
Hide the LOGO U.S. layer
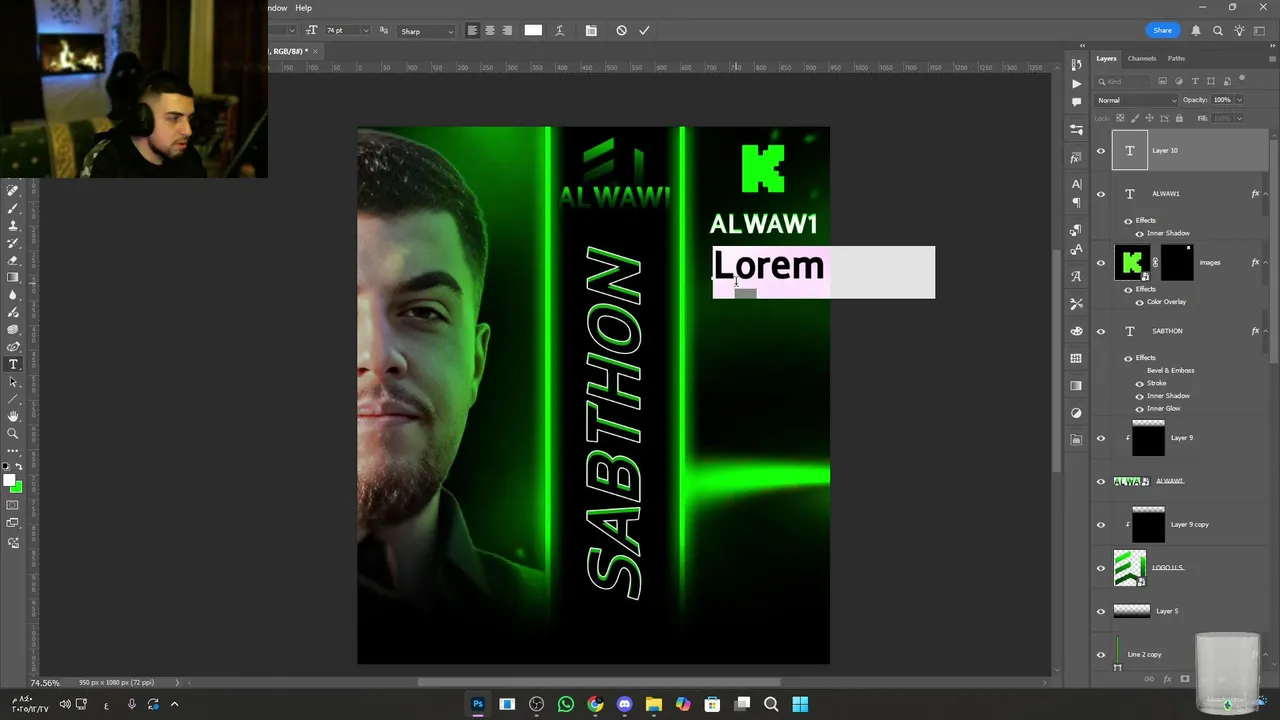coord(1101,568)
